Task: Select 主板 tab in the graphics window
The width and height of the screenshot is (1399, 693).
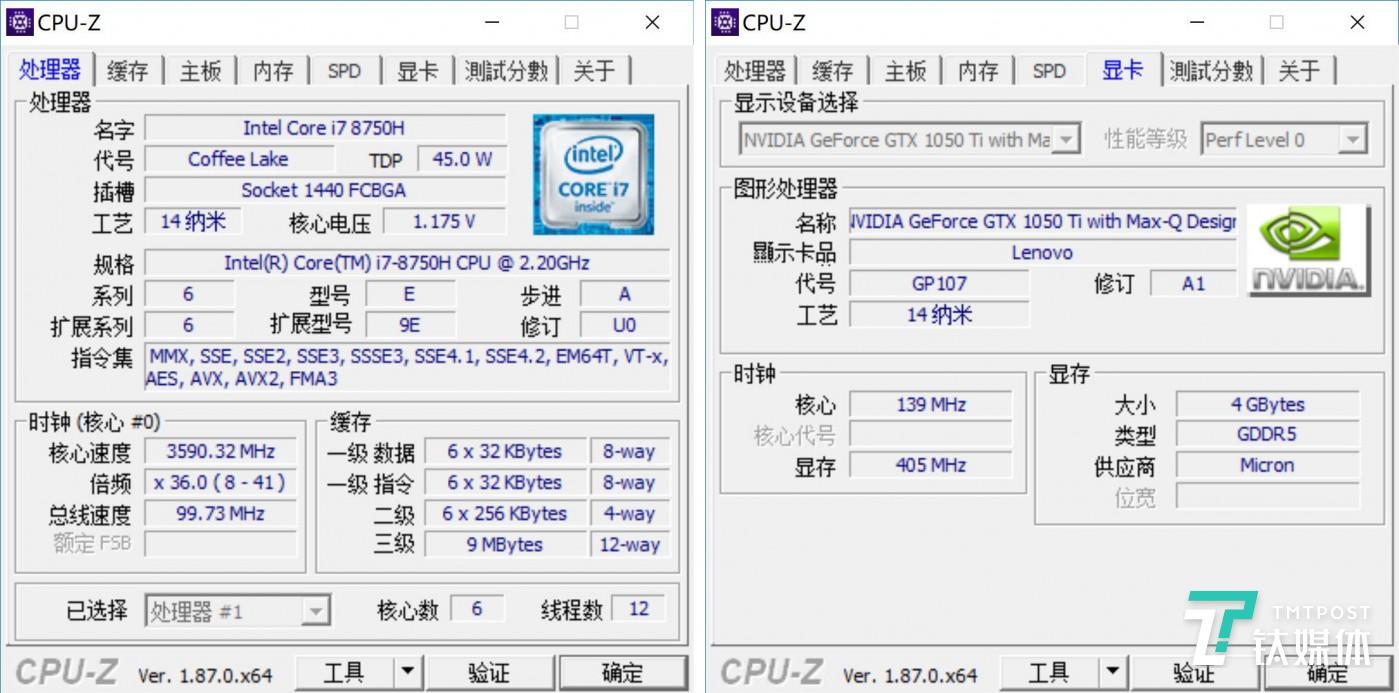Action: (905, 71)
